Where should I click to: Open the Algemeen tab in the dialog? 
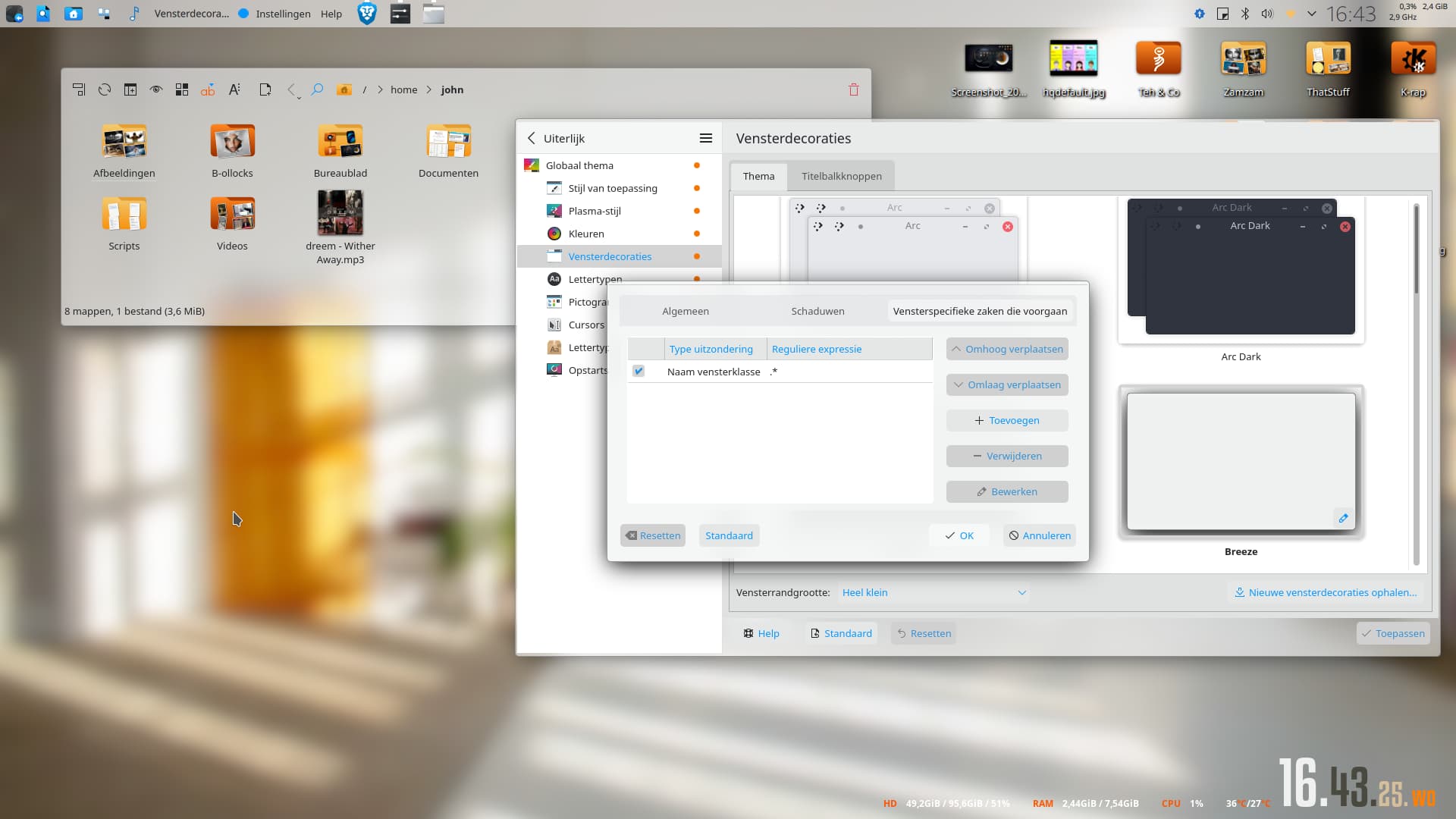[x=686, y=311]
